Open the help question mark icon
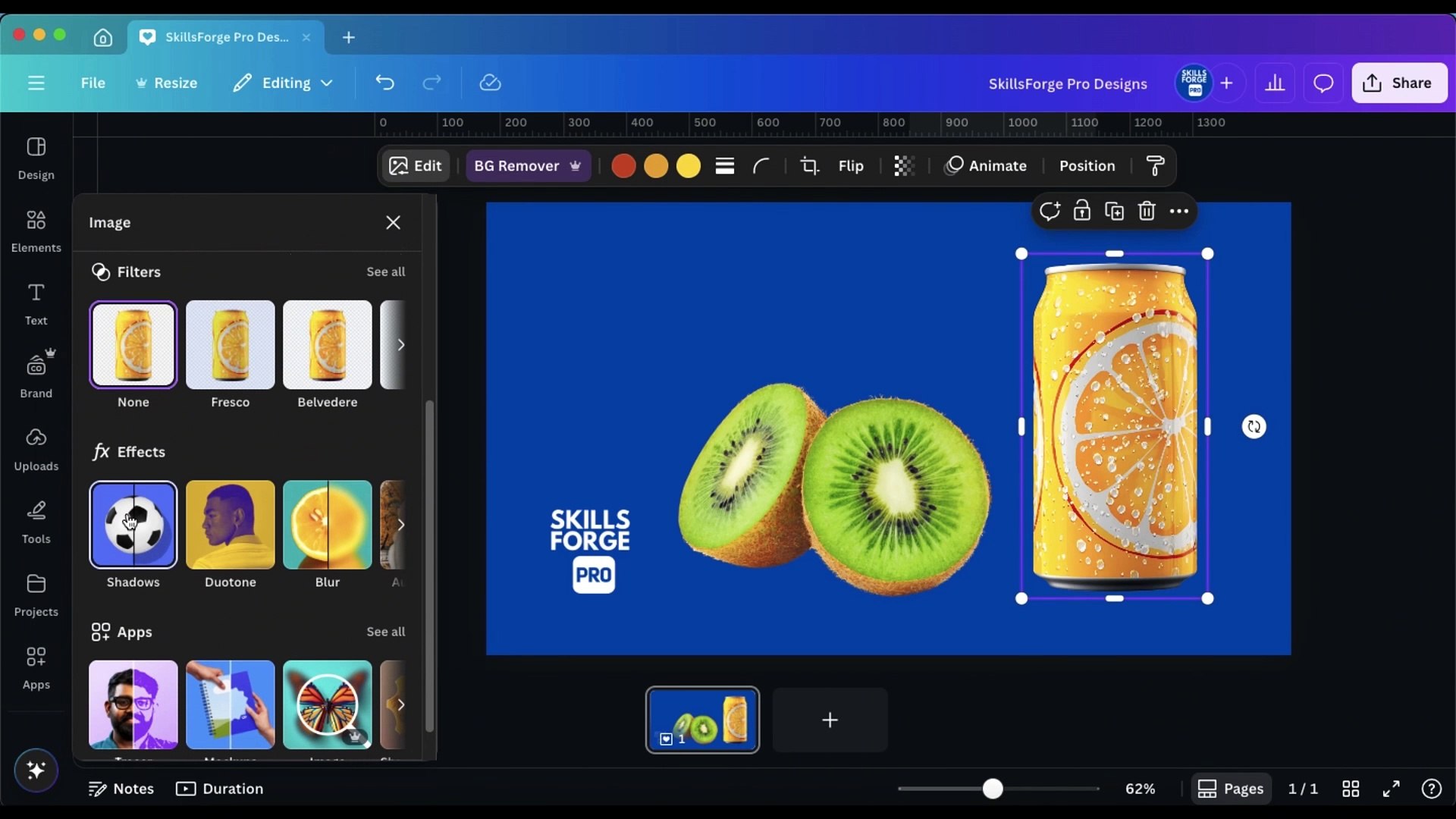 [1432, 789]
